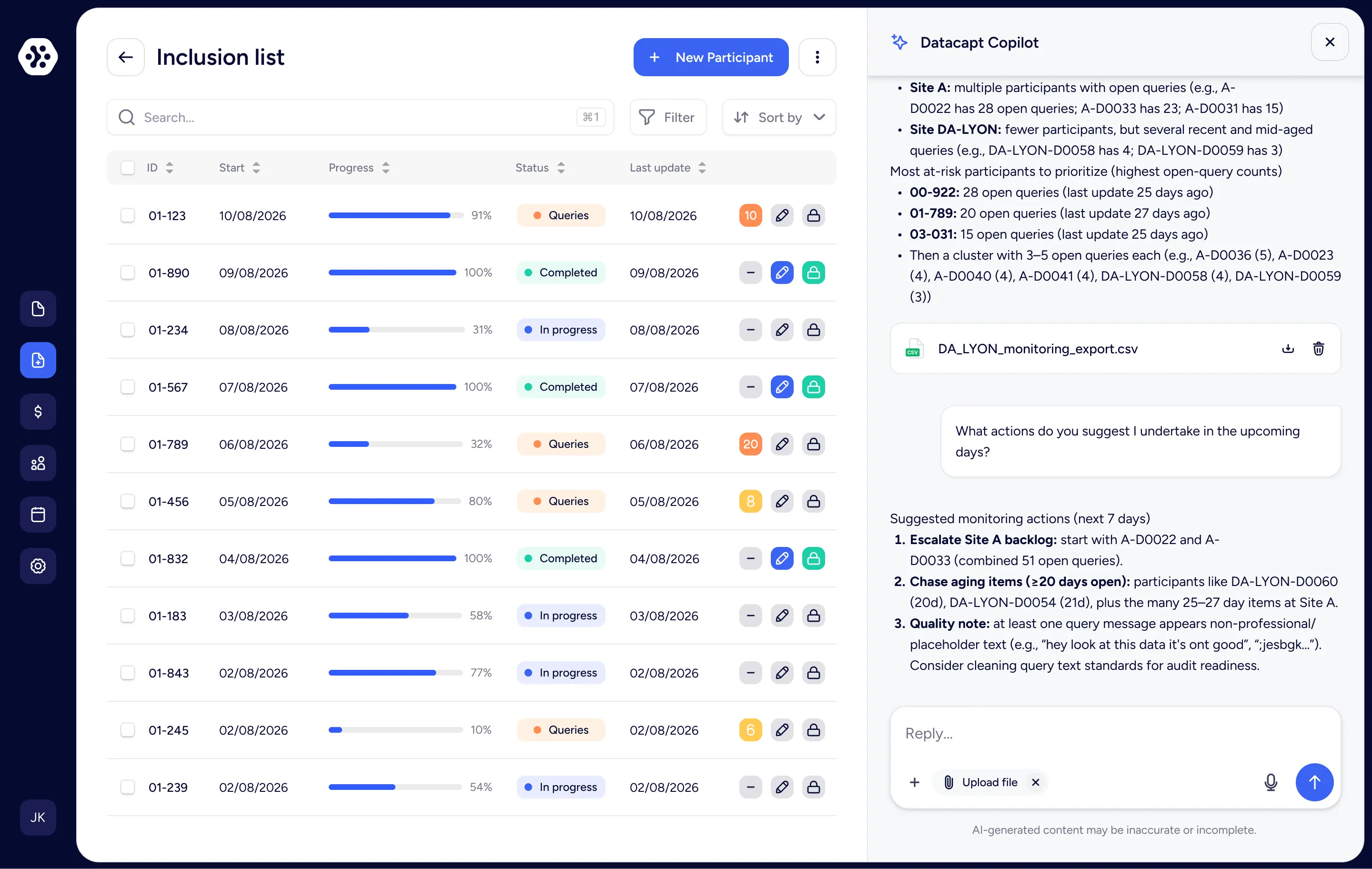This screenshot has height=869, width=1372.
Task: Open the Filter button
Action: [x=668, y=117]
